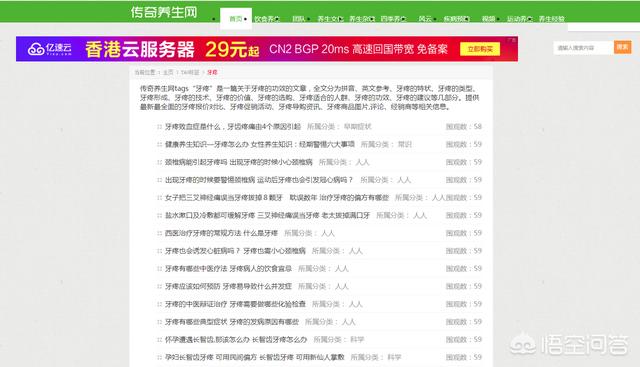Image resolution: width=640 pixels, height=367 pixels.
Task: Open article 牙疼应该如何预防
Action: coord(228,286)
